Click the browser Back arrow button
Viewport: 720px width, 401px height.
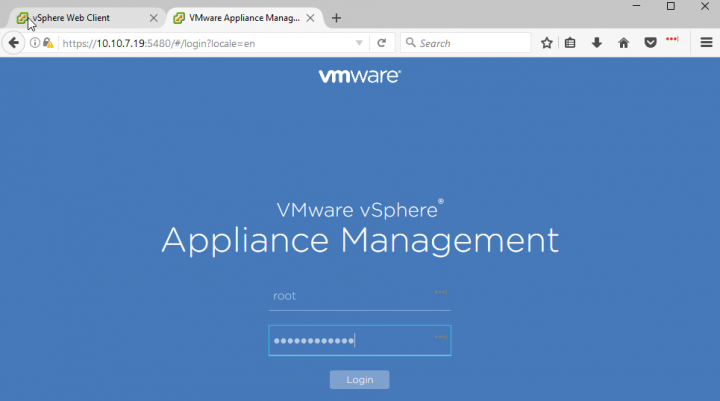[x=14, y=43]
